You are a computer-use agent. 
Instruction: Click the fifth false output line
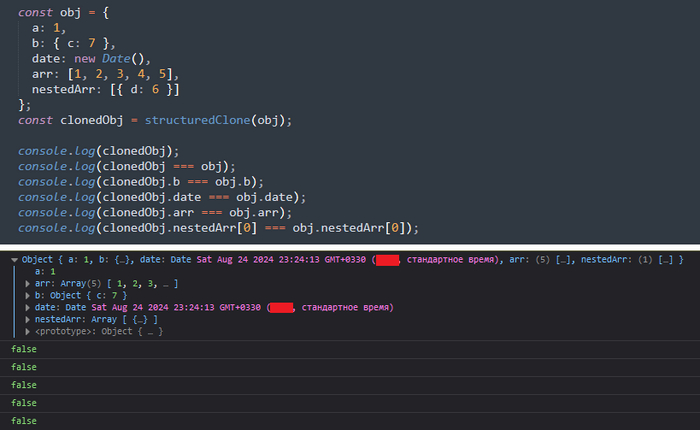pos(24,421)
